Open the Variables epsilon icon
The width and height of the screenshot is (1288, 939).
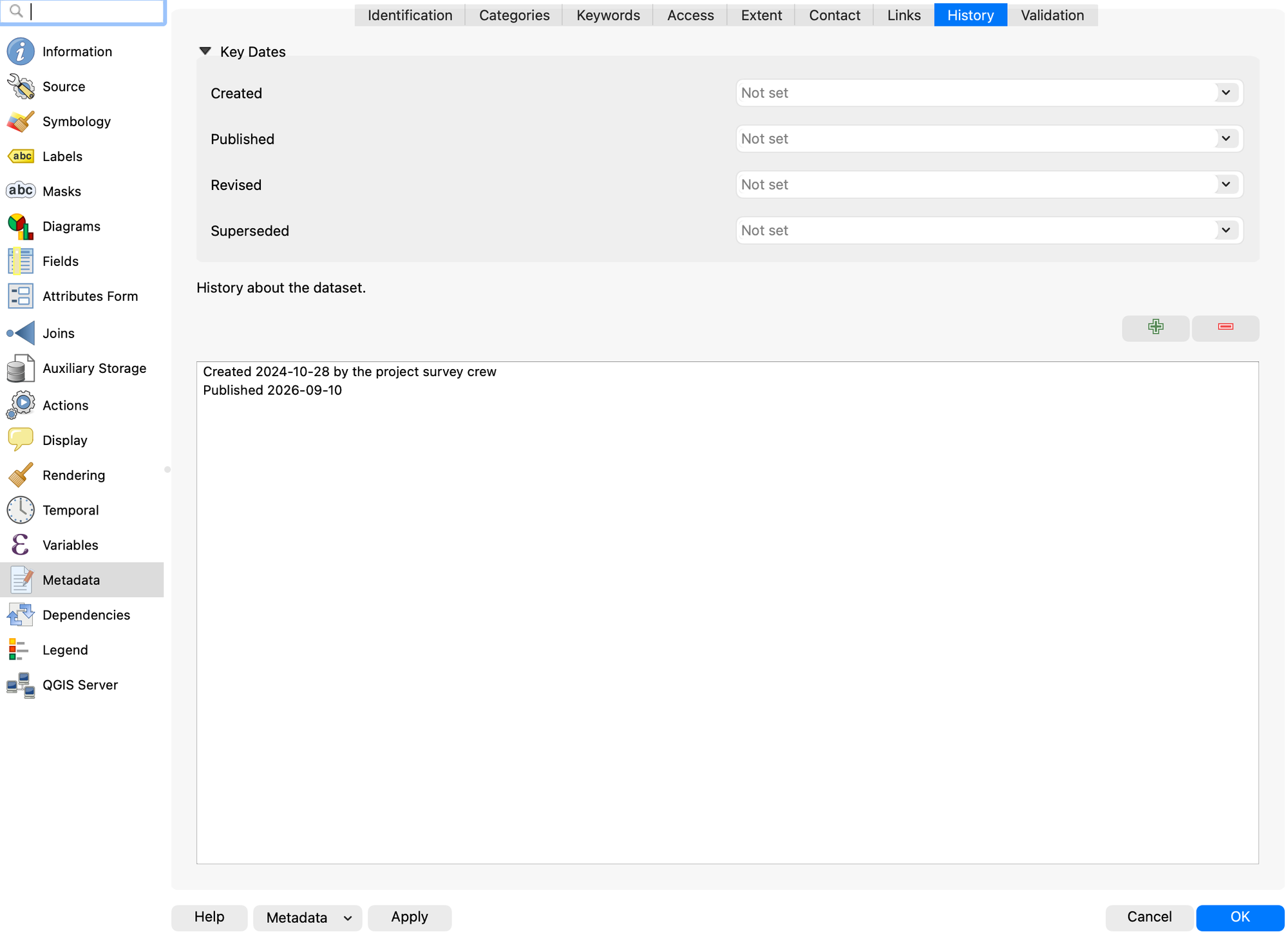(x=21, y=545)
